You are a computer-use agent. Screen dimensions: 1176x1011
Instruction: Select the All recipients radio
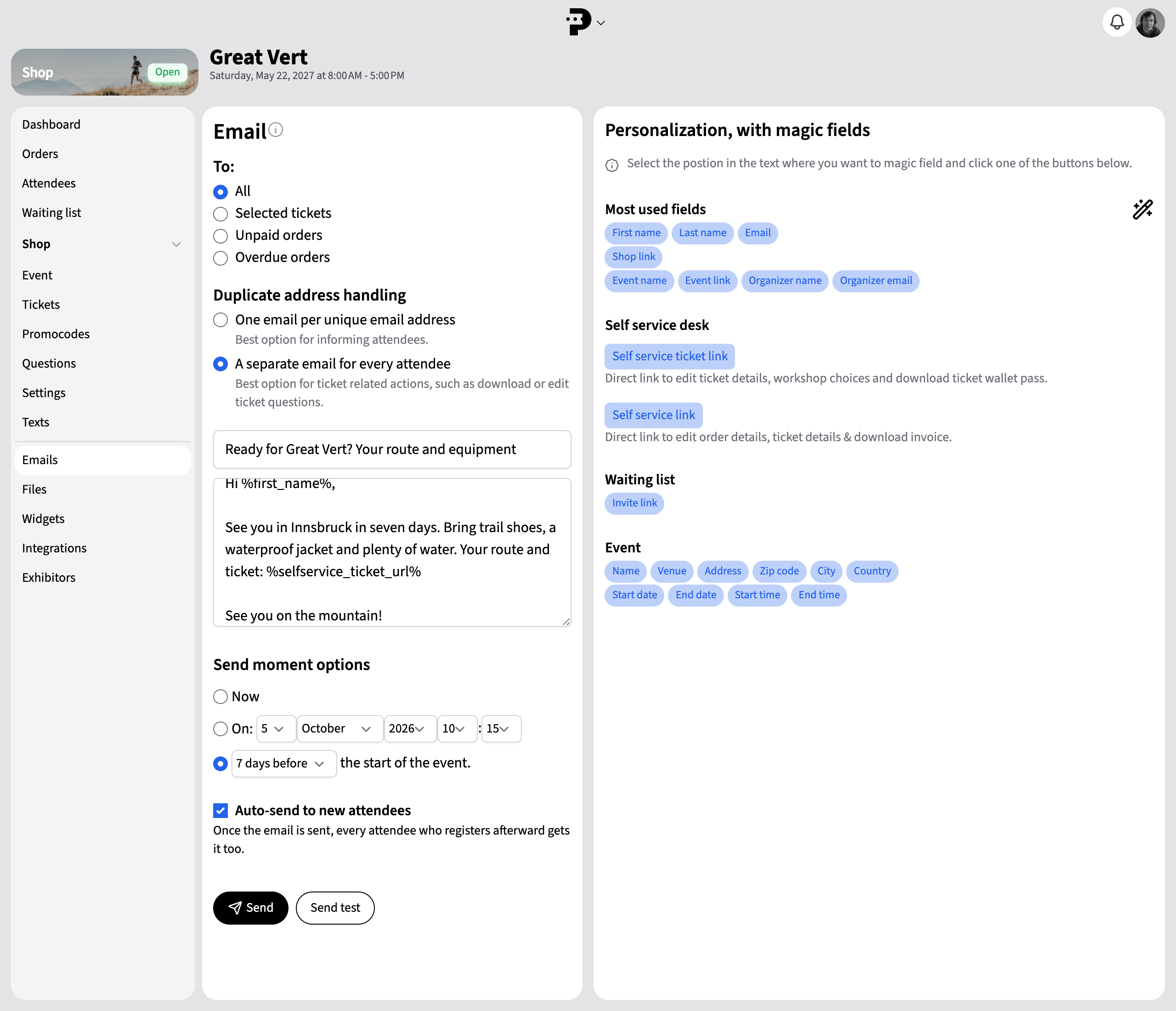click(221, 192)
